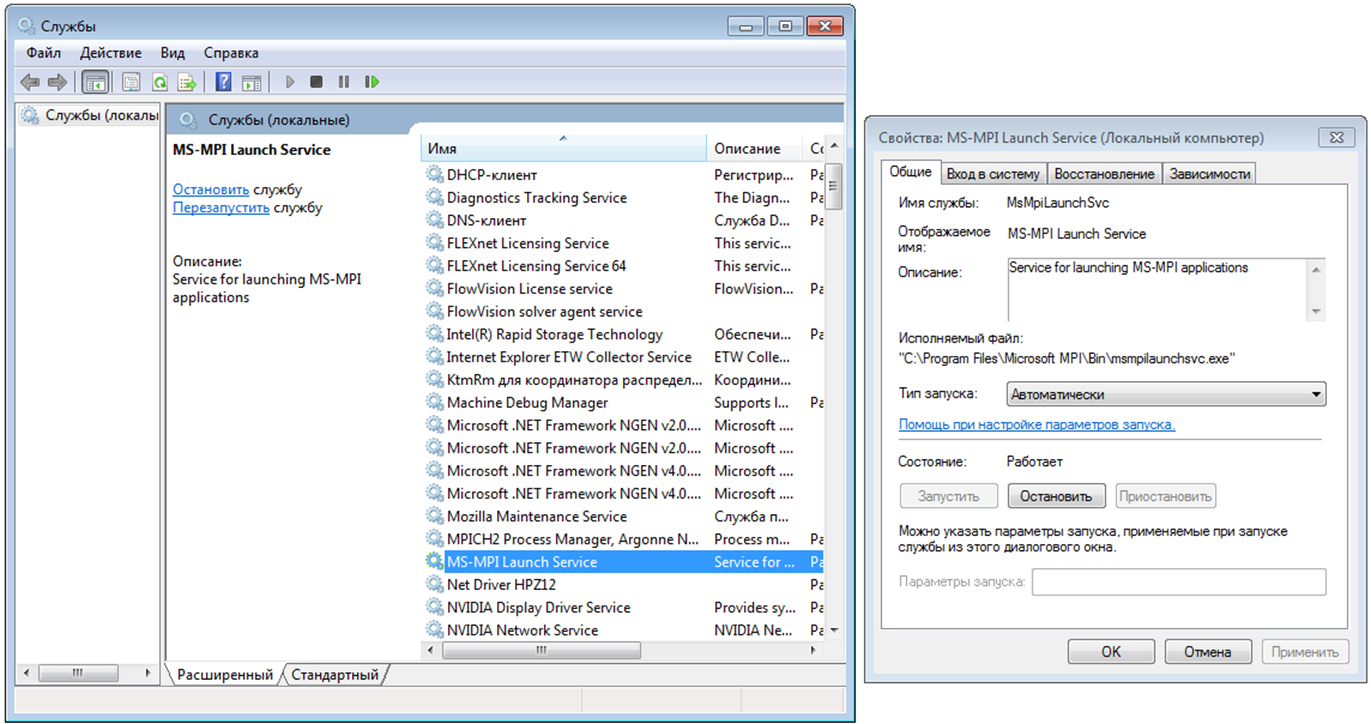Select Internet Explorer ETW Collector Service row
The width and height of the screenshot is (1371, 724).
pyautogui.click(x=623, y=357)
